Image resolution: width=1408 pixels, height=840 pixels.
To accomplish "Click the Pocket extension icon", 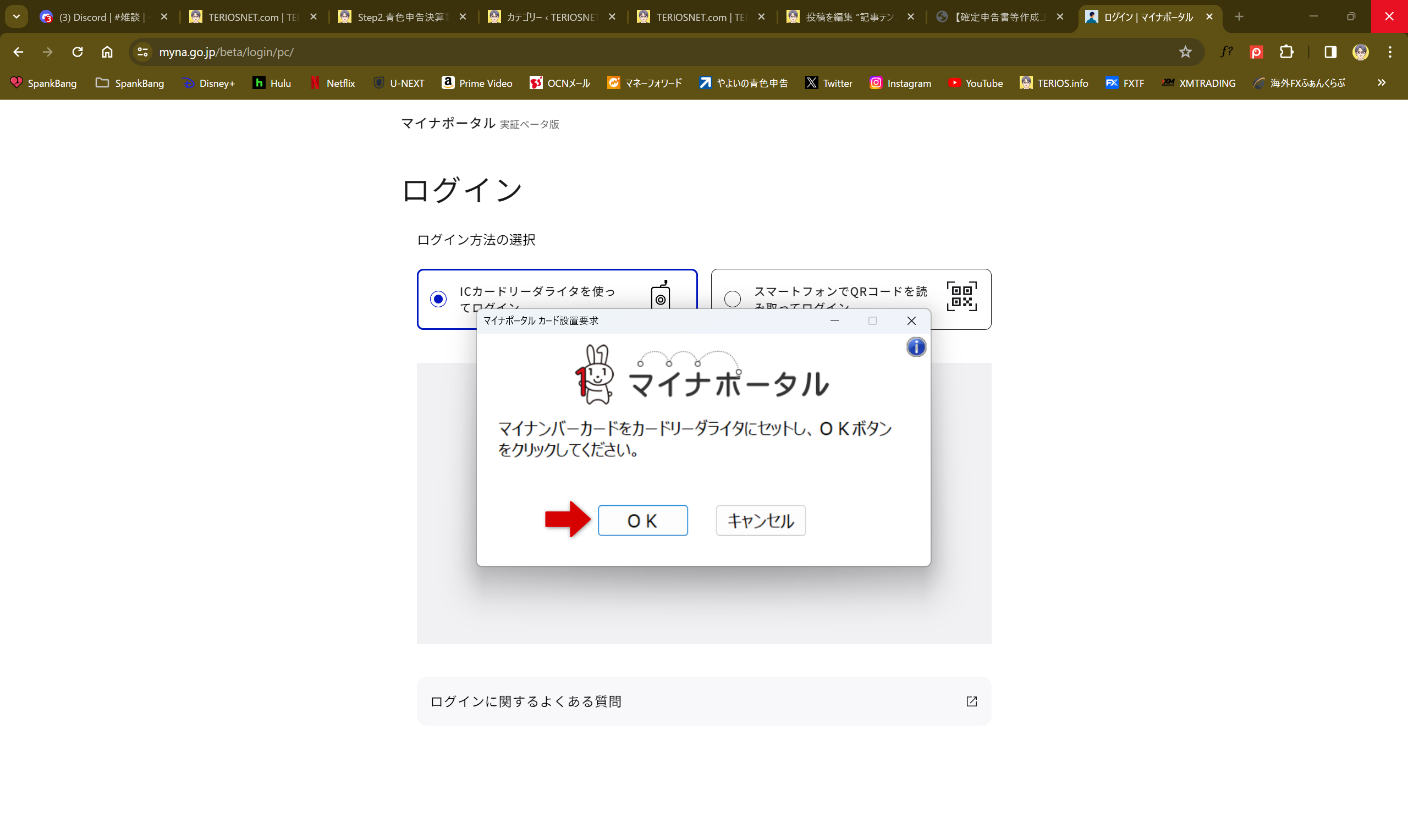I will [1256, 52].
